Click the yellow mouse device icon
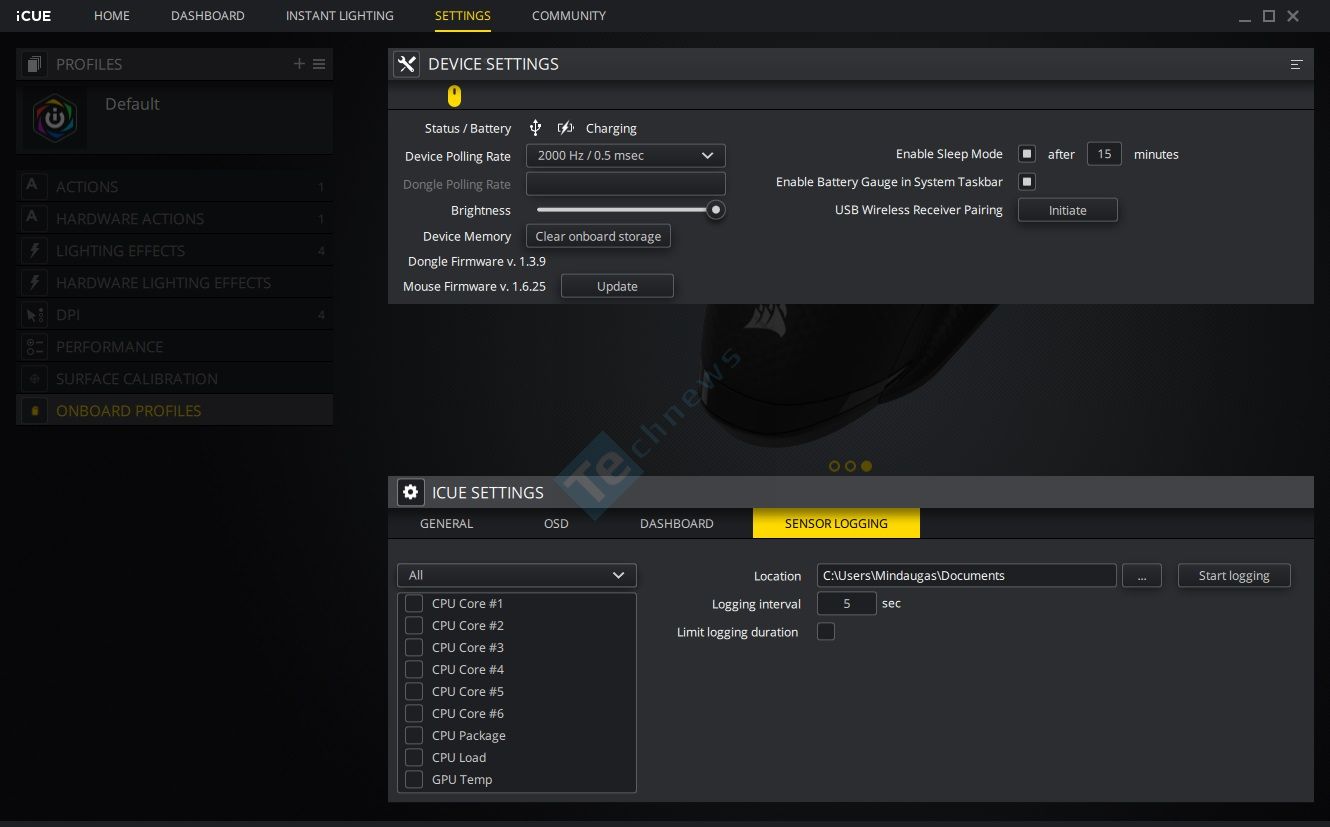 click(454, 96)
